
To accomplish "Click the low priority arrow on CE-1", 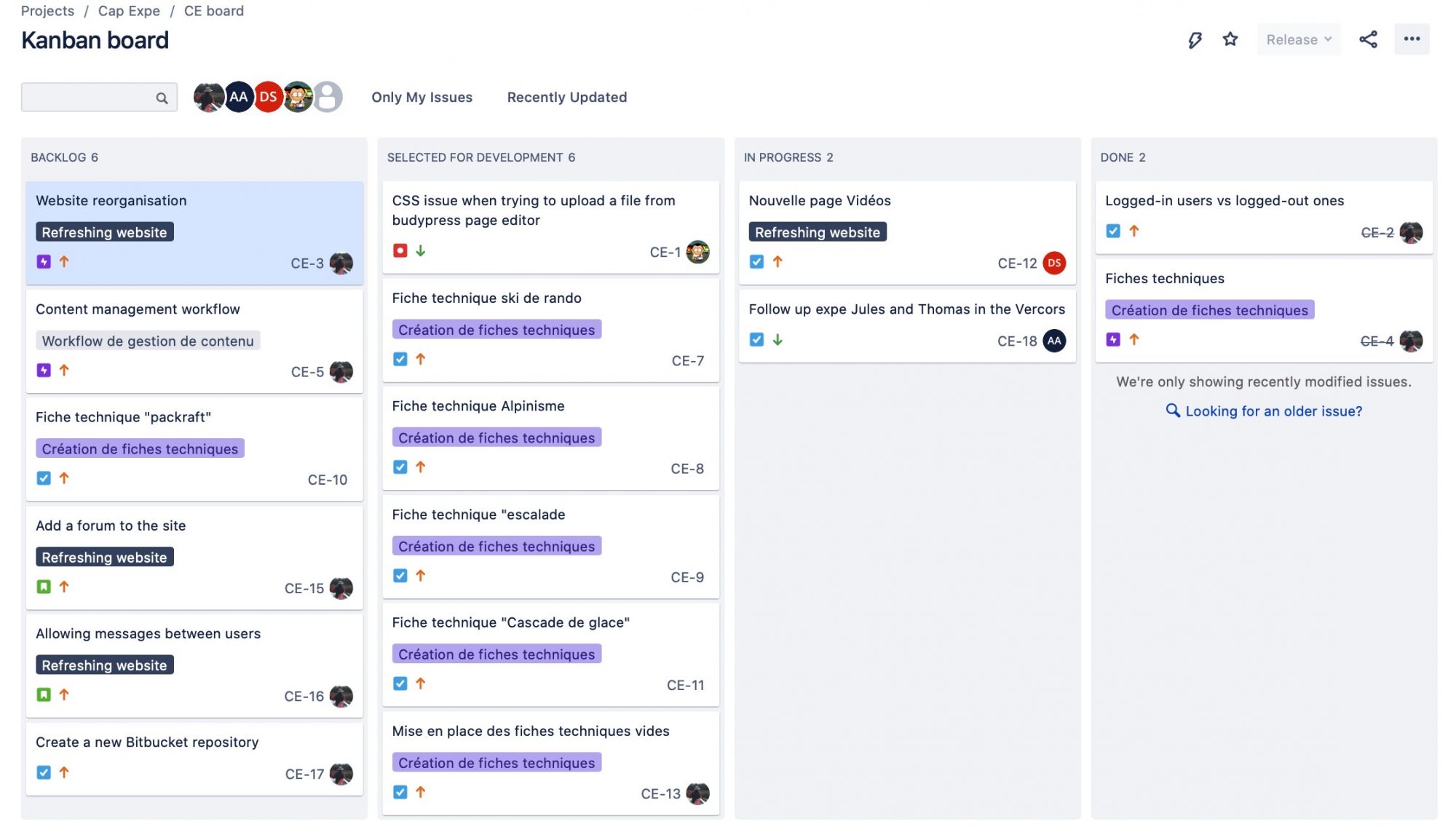I will pos(421,250).
